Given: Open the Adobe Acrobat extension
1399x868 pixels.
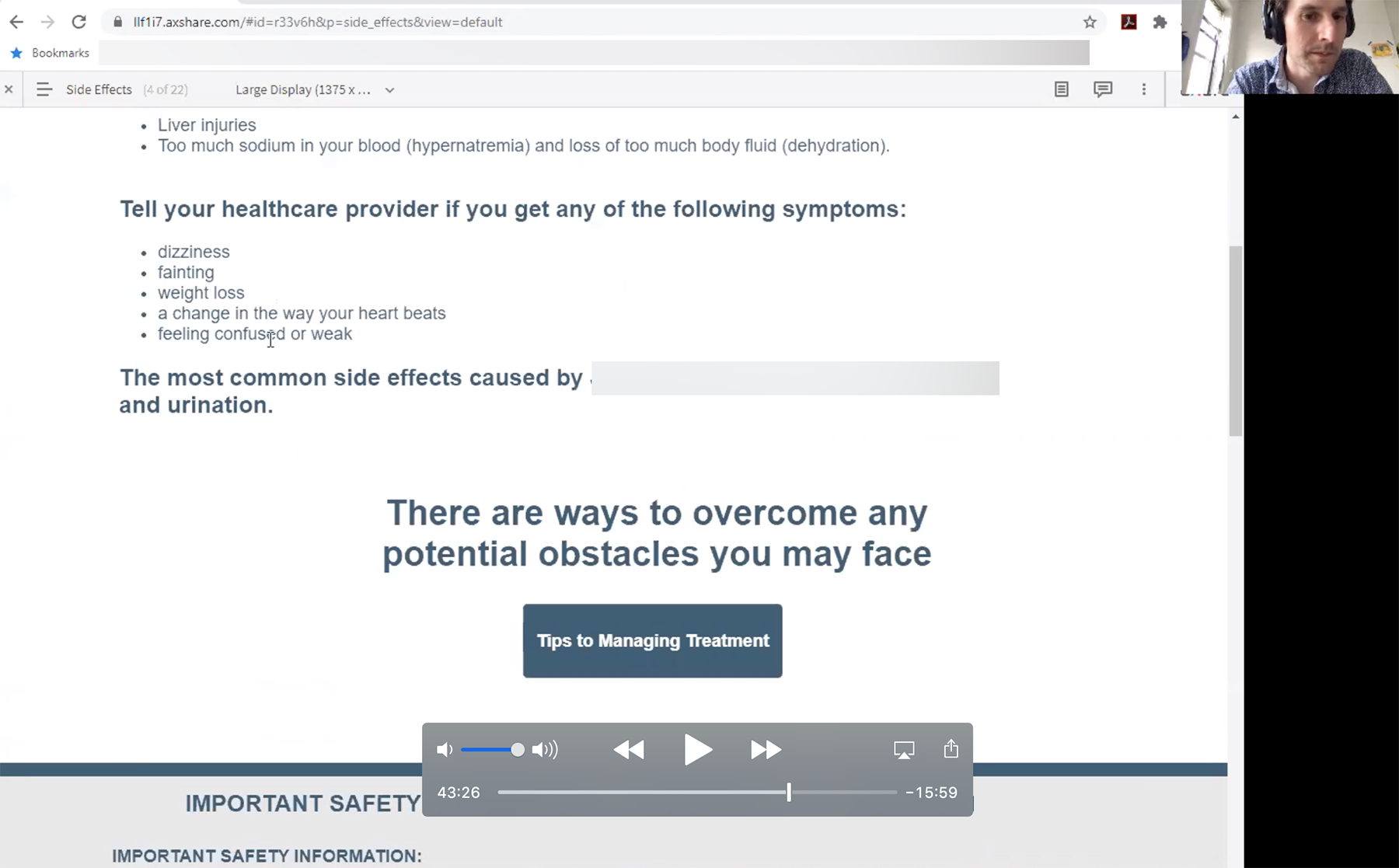Looking at the screenshot, I should pyautogui.click(x=1129, y=22).
